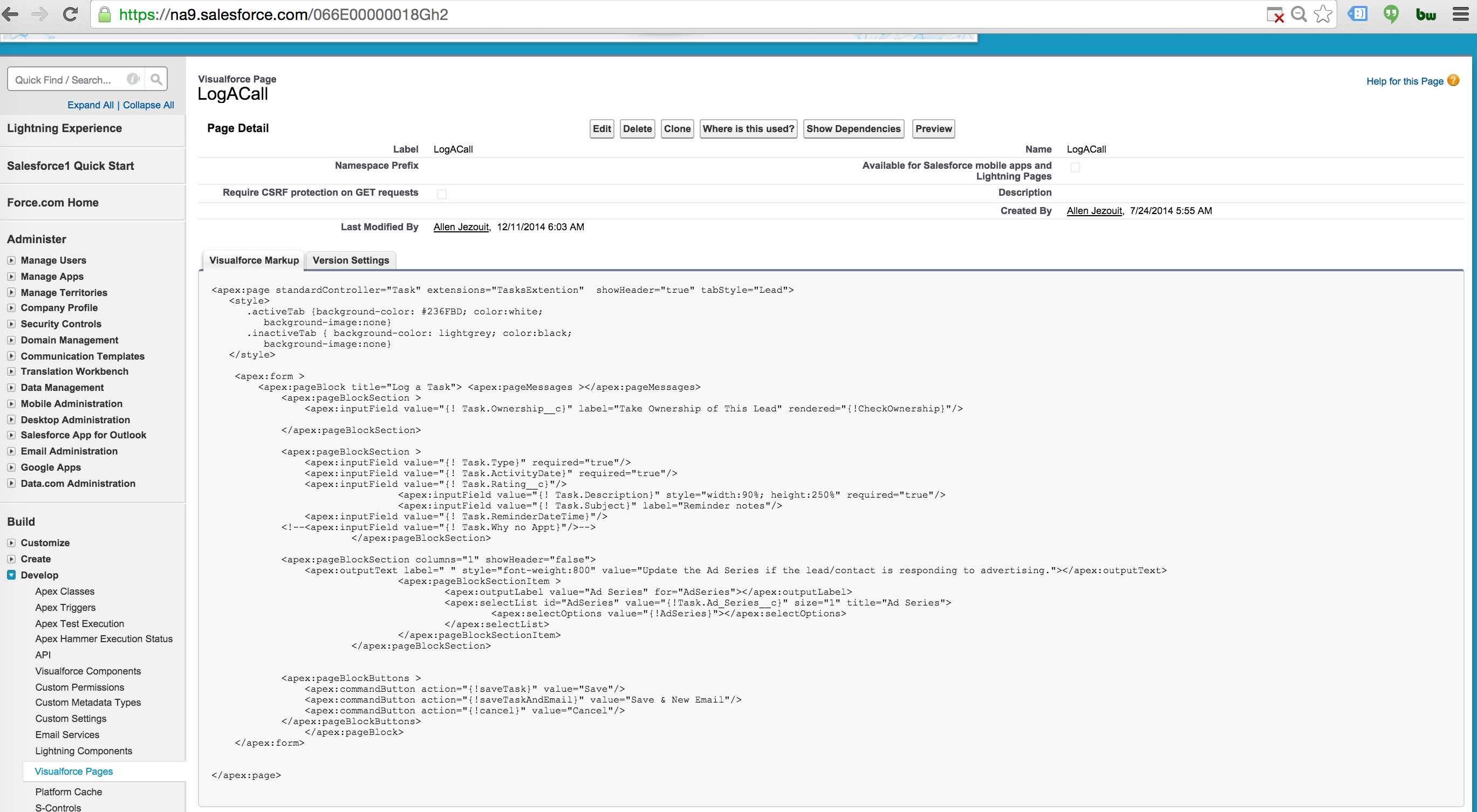Toggle Available for Salesforce mobile apps checkbox

pos(1075,167)
